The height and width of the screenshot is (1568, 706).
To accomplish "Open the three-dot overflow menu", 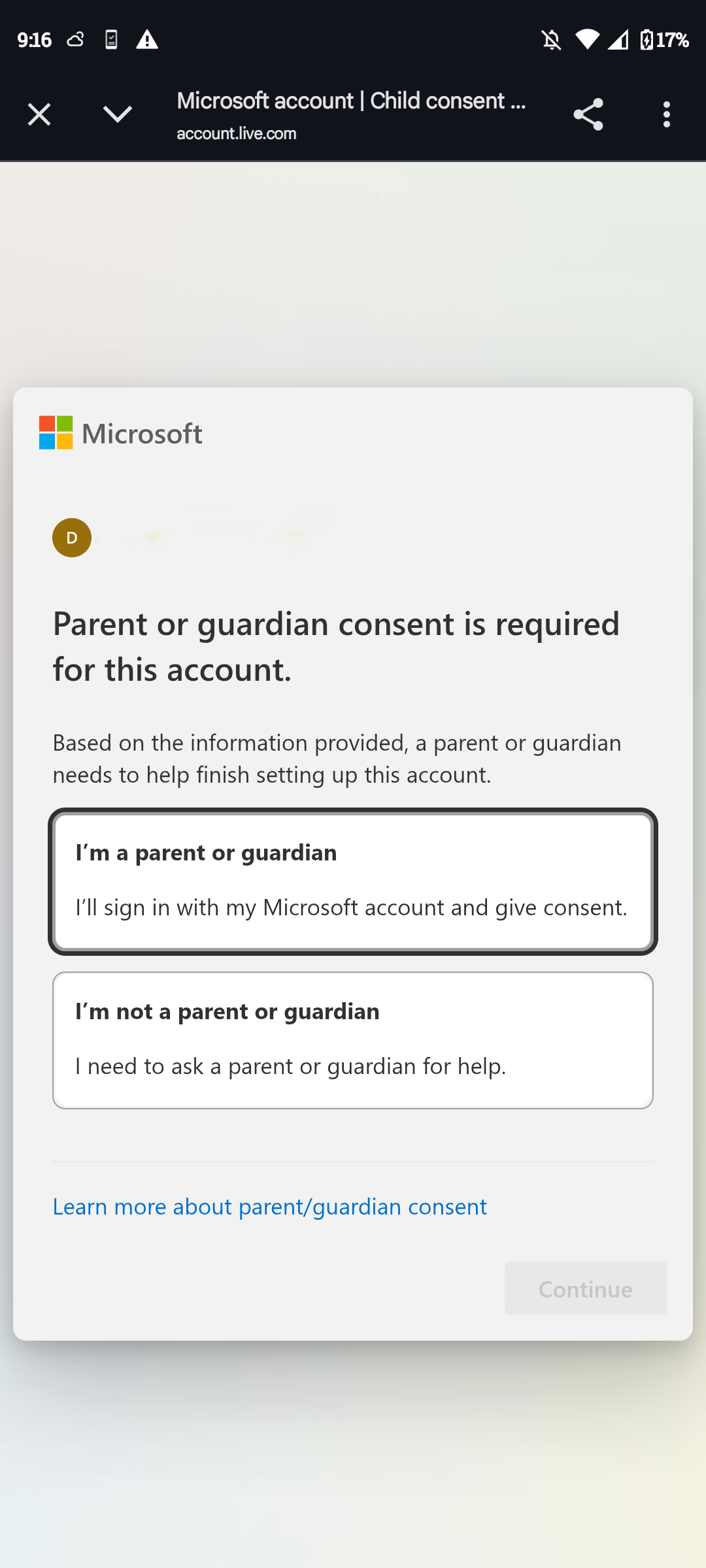I will (666, 115).
